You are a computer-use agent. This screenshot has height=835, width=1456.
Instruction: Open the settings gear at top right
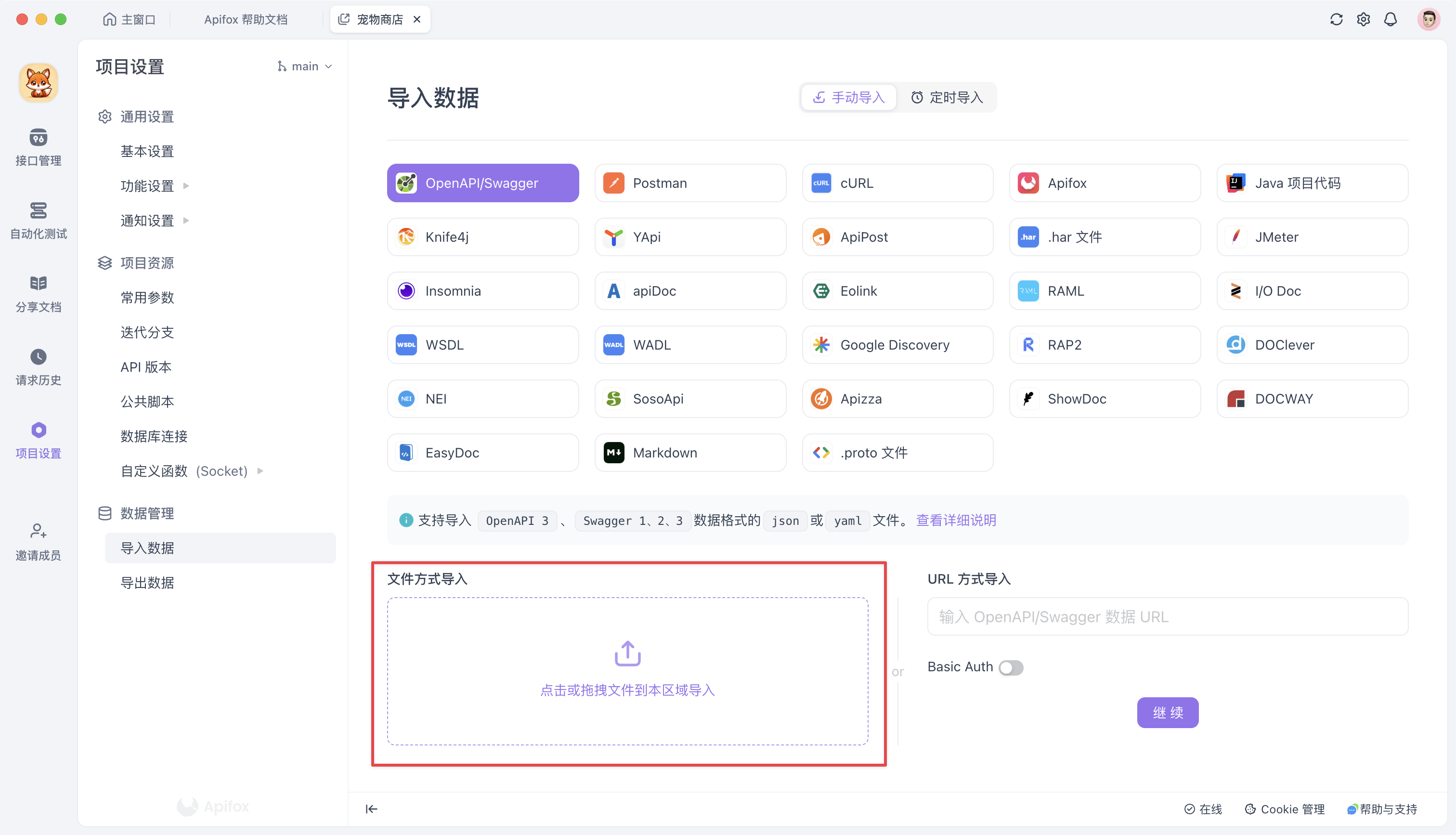[1364, 19]
